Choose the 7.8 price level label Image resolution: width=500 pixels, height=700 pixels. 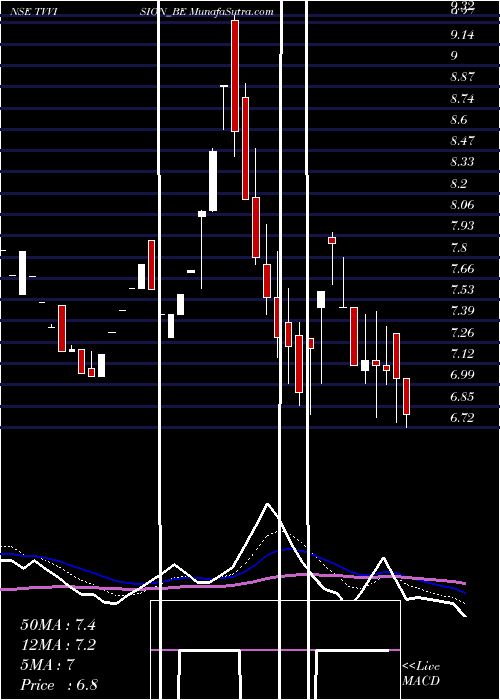(x=459, y=247)
